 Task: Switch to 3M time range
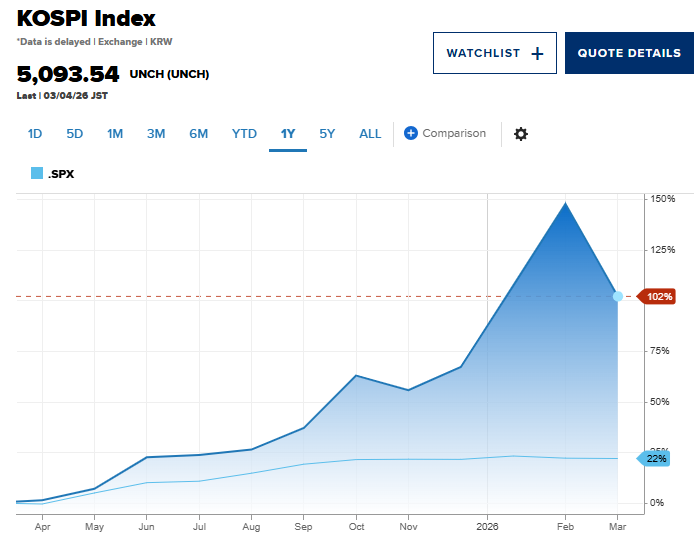coord(156,134)
